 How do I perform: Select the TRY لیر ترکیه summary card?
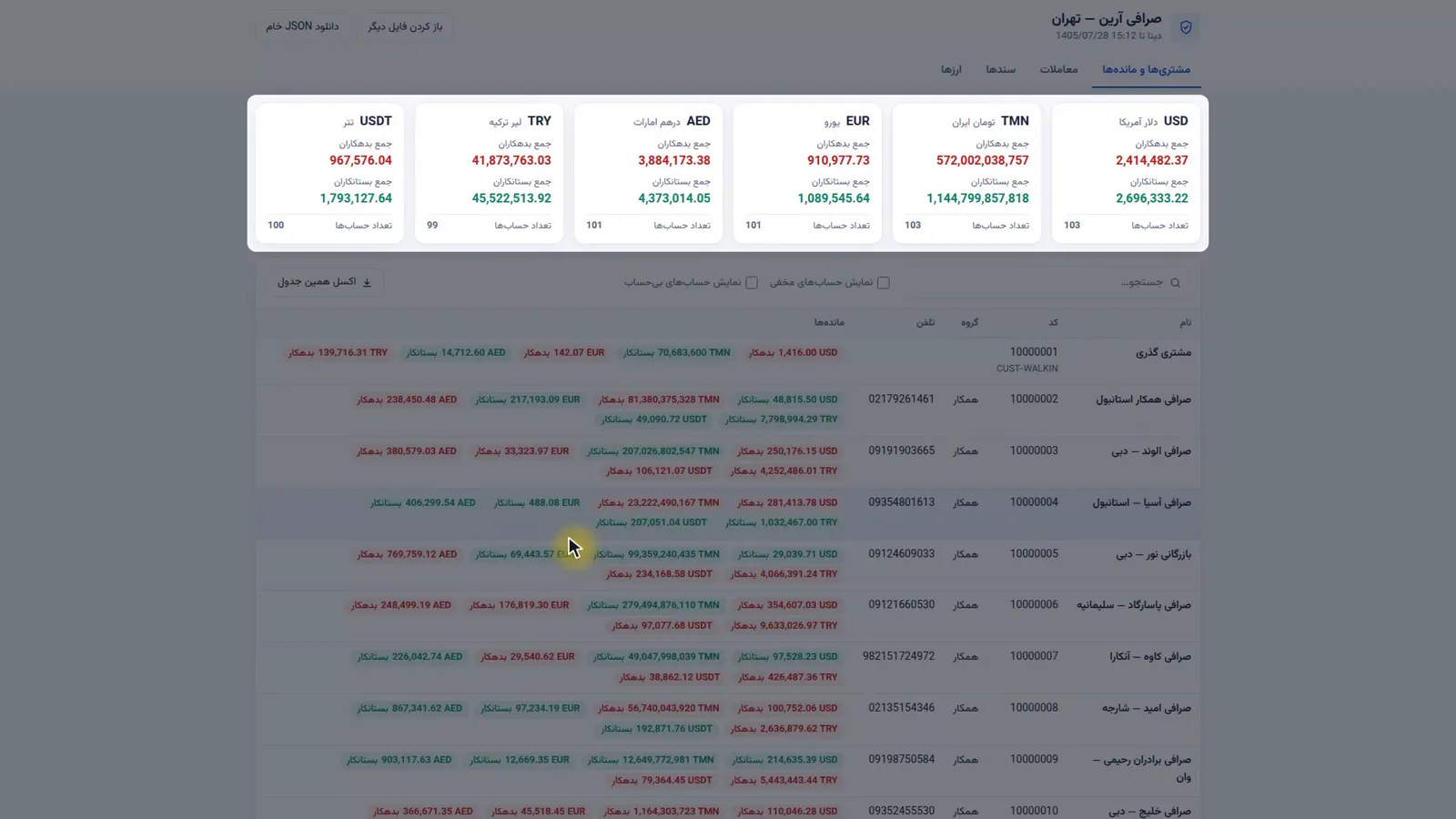pyautogui.click(x=489, y=173)
